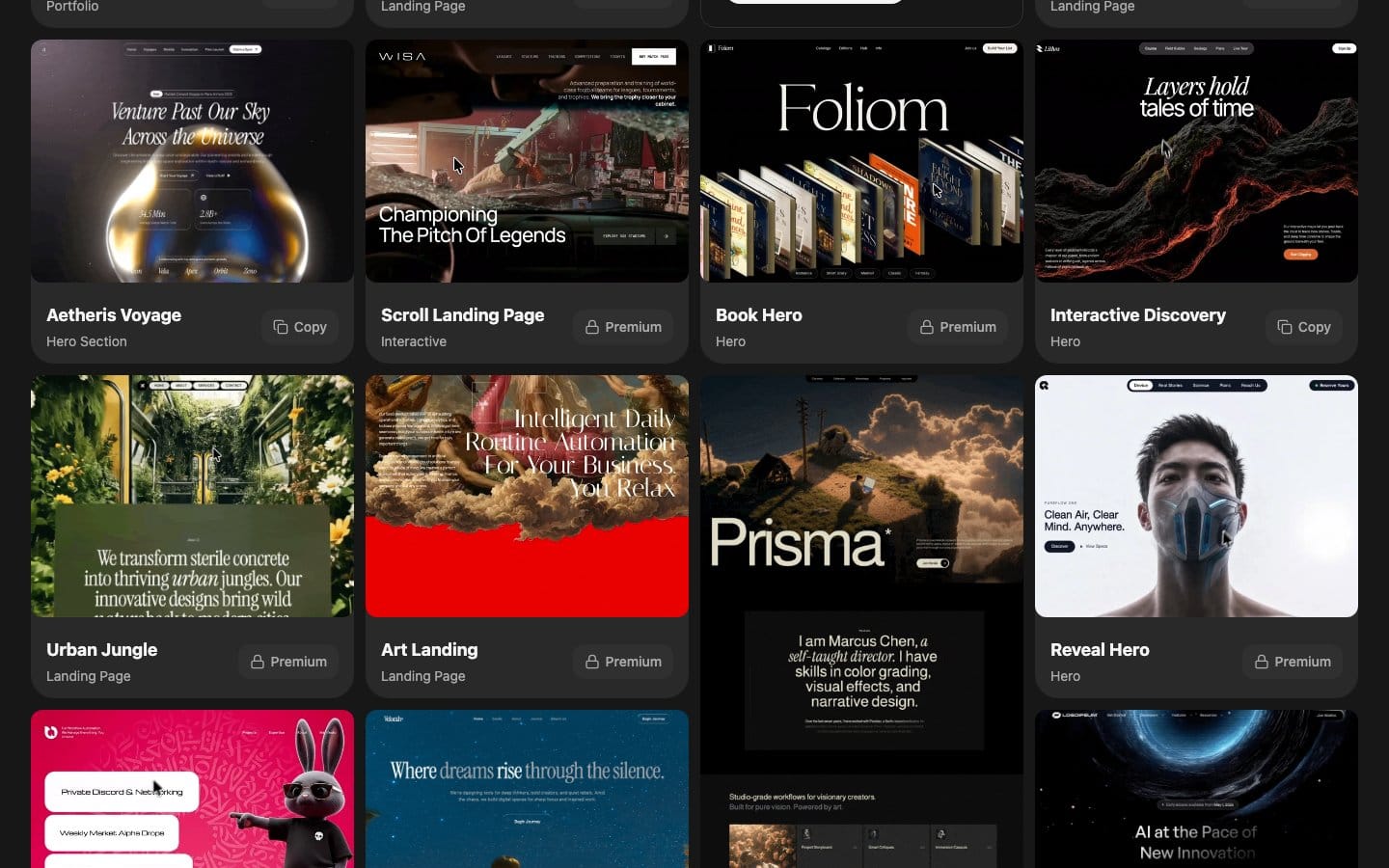Click the Hero label under Interactive Discovery
The height and width of the screenshot is (868, 1389).
coord(1065,341)
